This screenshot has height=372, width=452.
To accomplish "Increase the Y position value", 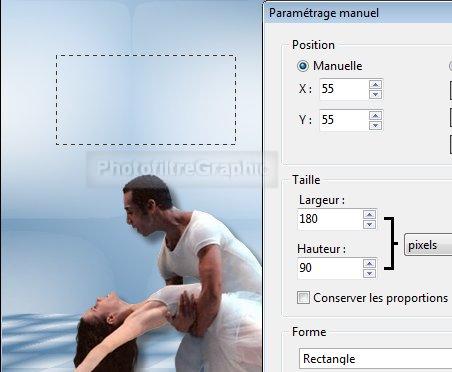I will (375, 116).
